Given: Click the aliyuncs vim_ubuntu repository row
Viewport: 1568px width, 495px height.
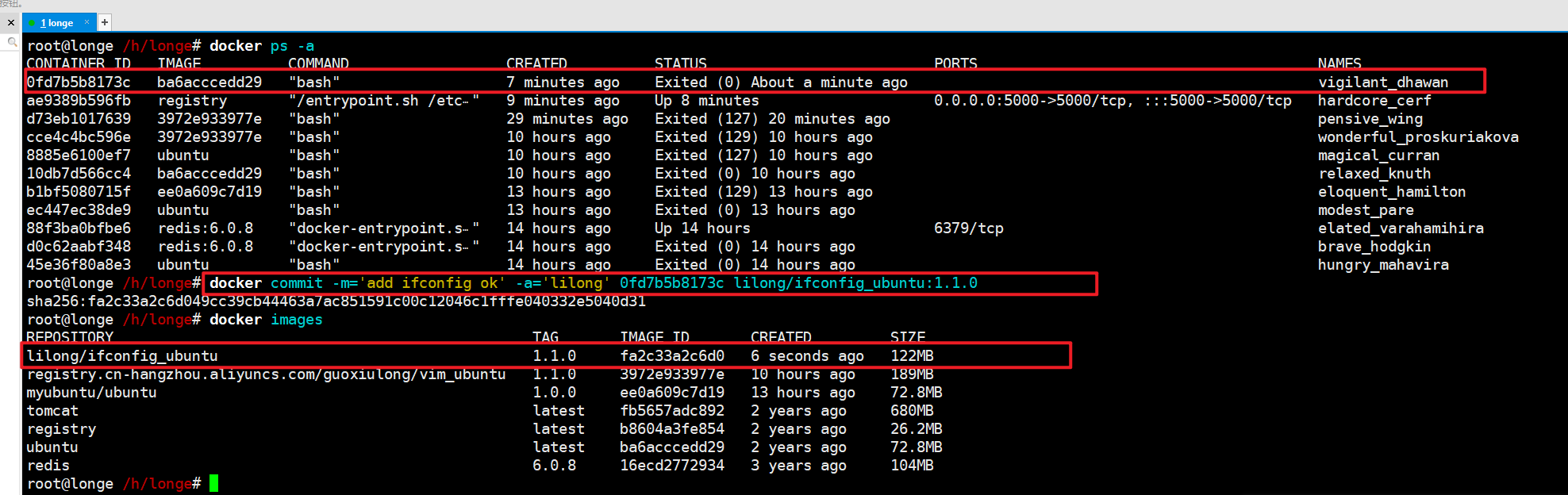Looking at the screenshot, I should (266, 374).
